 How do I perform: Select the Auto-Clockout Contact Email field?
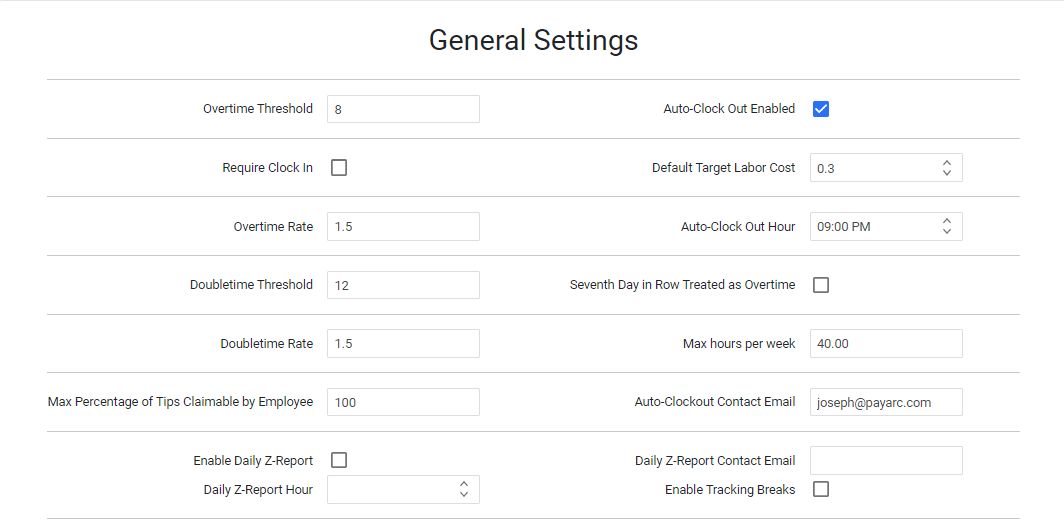pos(886,402)
